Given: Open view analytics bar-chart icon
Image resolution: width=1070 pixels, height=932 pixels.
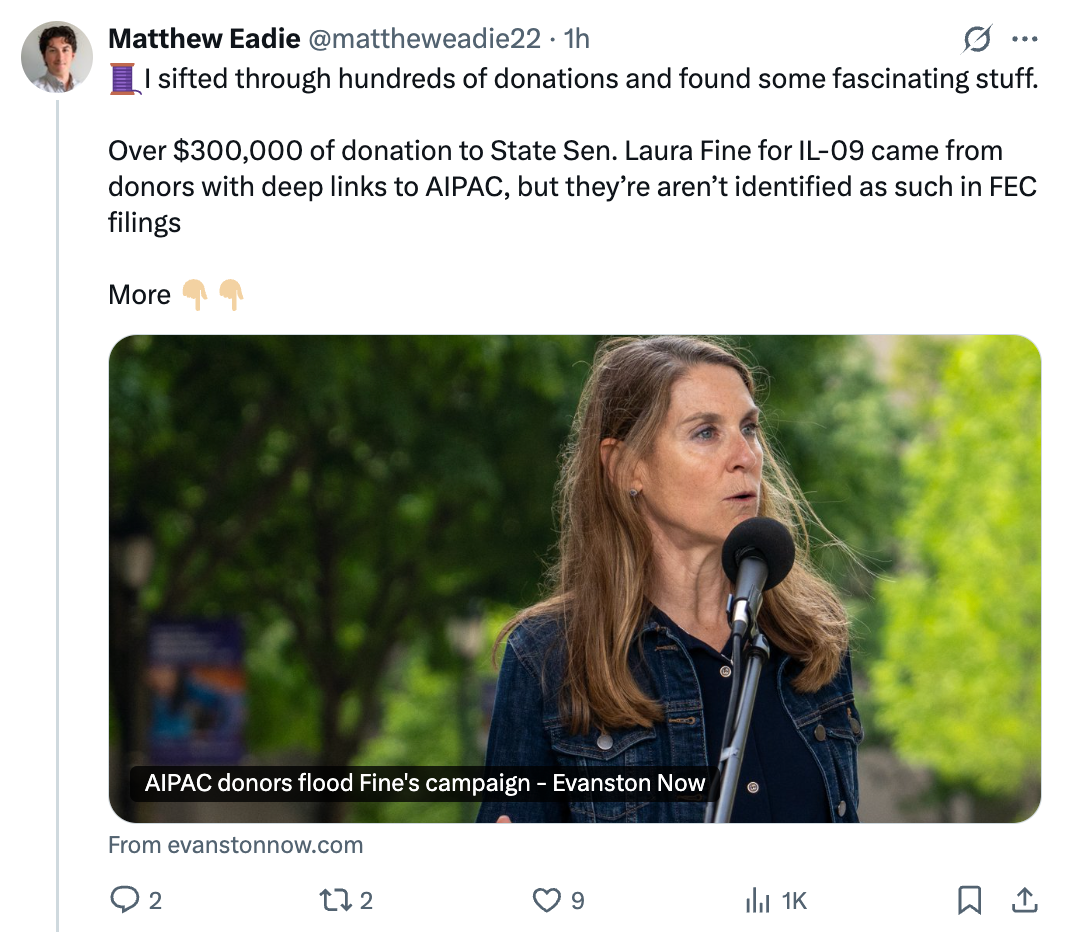Looking at the screenshot, I should (x=756, y=901).
